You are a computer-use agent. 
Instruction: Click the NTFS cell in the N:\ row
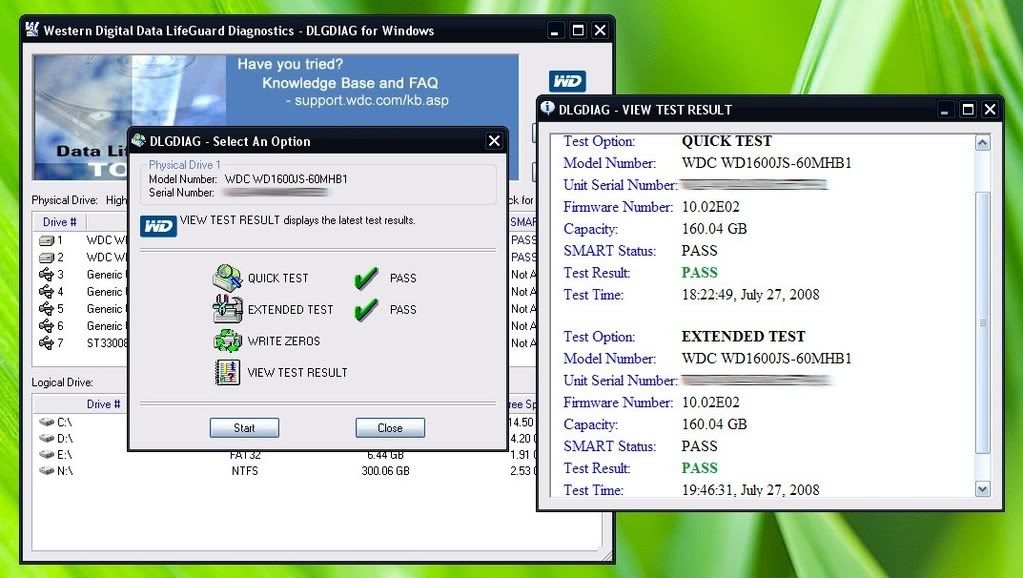click(245, 471)
